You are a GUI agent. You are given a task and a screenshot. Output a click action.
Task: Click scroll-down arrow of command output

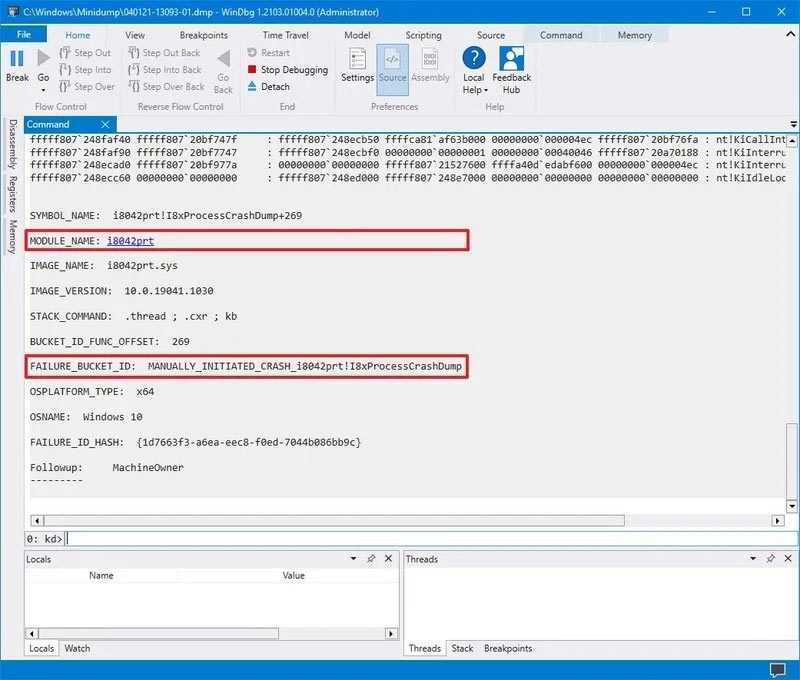[792, 506]
